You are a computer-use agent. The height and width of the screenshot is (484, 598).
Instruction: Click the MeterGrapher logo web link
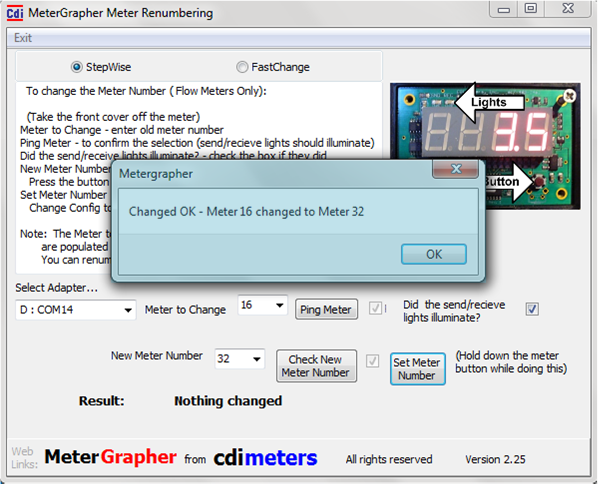point(110,457)
